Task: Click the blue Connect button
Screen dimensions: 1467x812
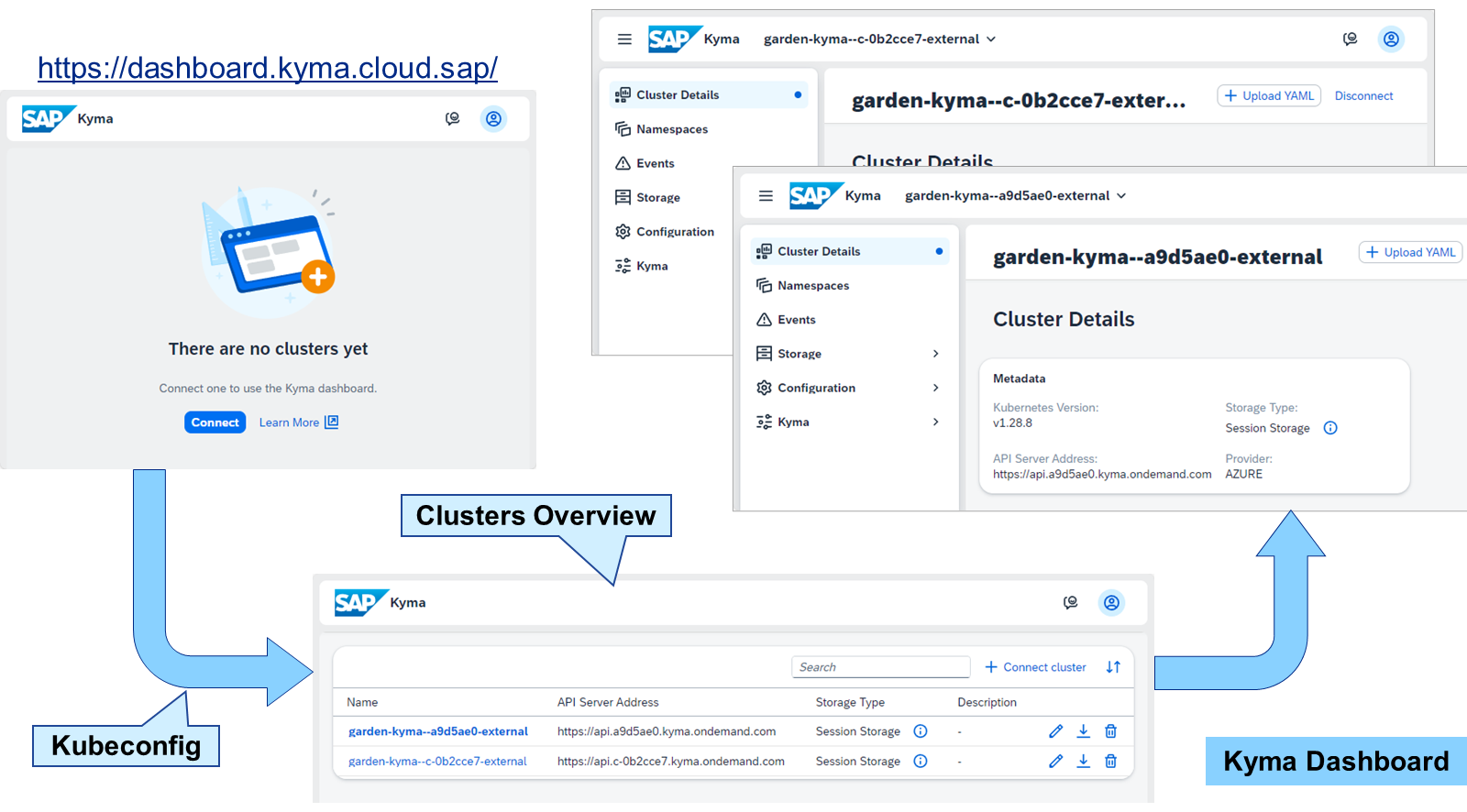Action: (215, 422)
